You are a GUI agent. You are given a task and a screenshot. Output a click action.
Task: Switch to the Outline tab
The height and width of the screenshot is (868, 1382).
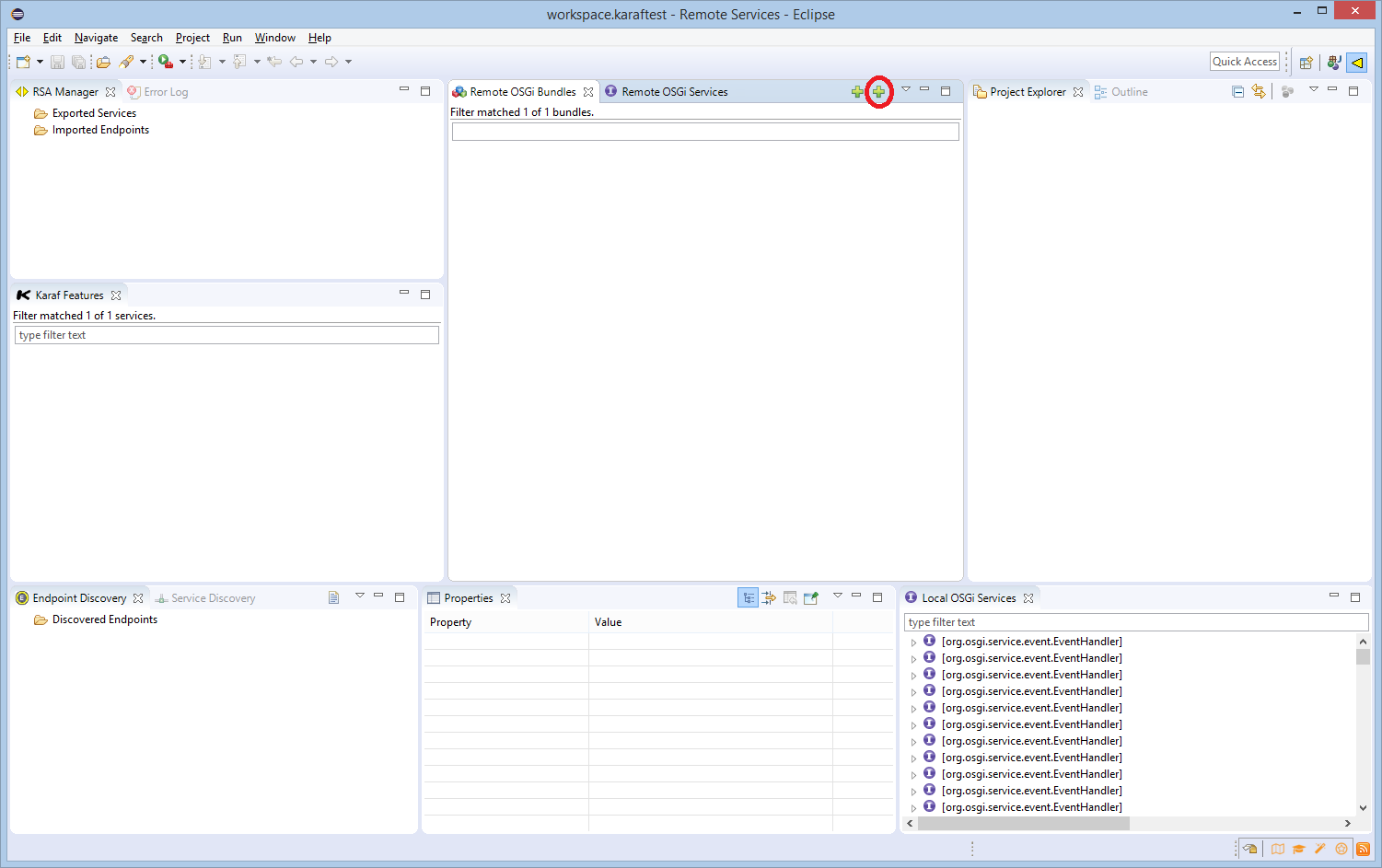[1121, 92]
